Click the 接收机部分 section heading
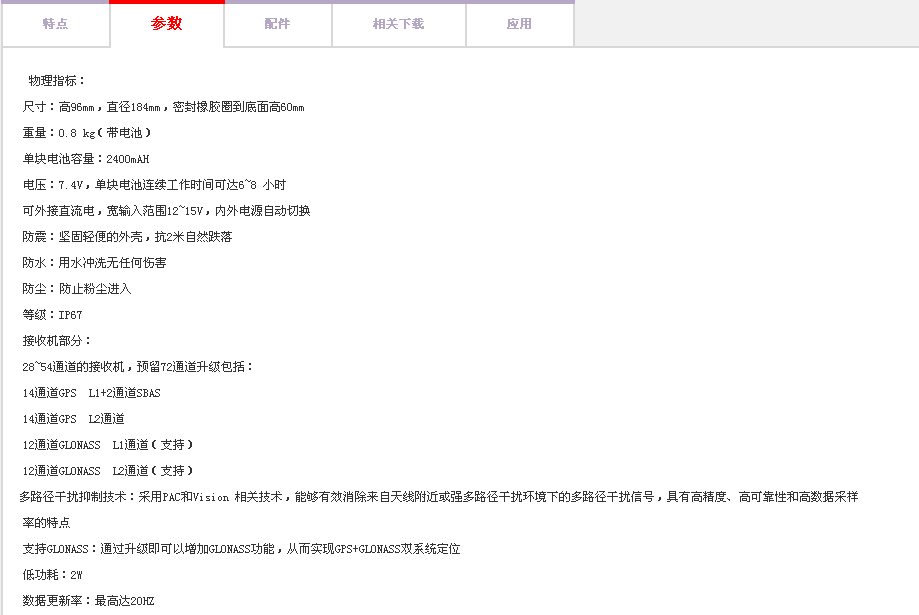The image size is (919, 615). [57, 341]
